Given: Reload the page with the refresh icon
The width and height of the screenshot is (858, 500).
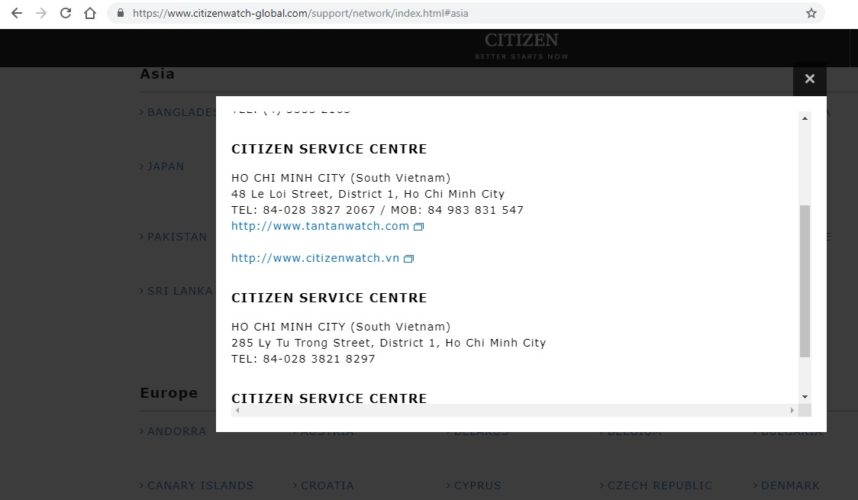Looking at the screenshot, I should click(66, 14).
